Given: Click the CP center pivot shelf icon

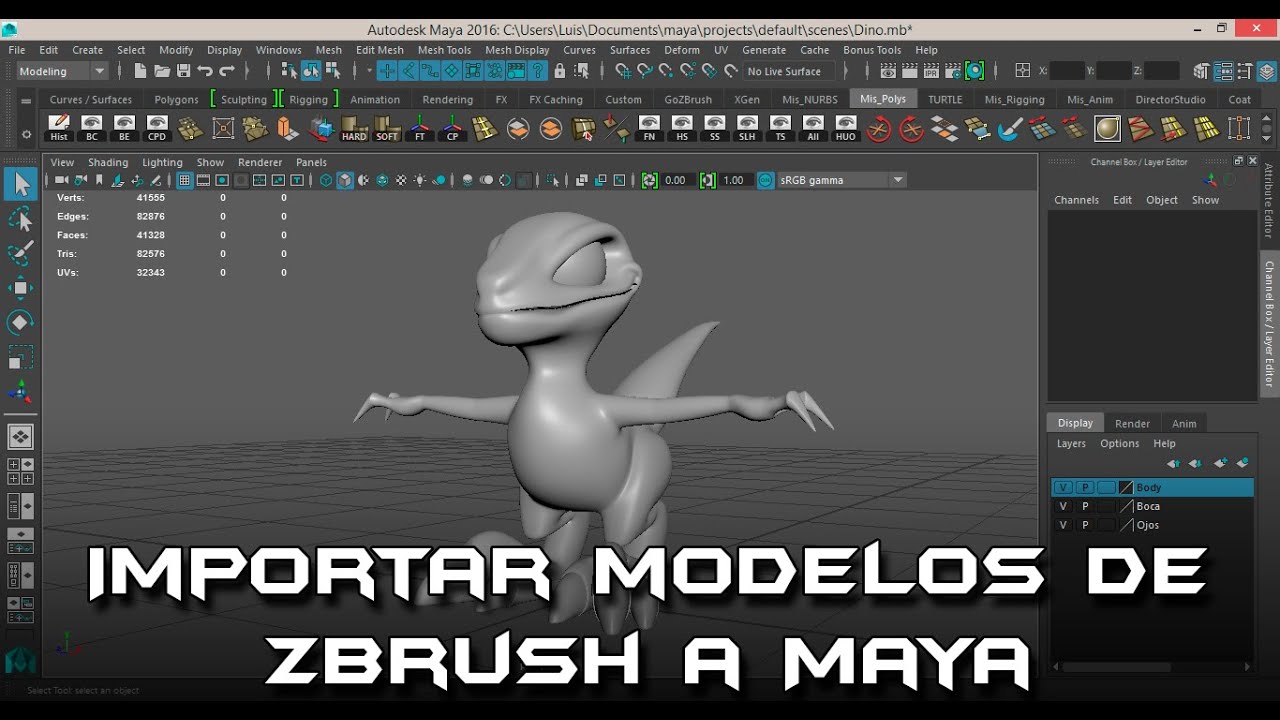Looking at the screenshot, I should click(x=453, y=128).
